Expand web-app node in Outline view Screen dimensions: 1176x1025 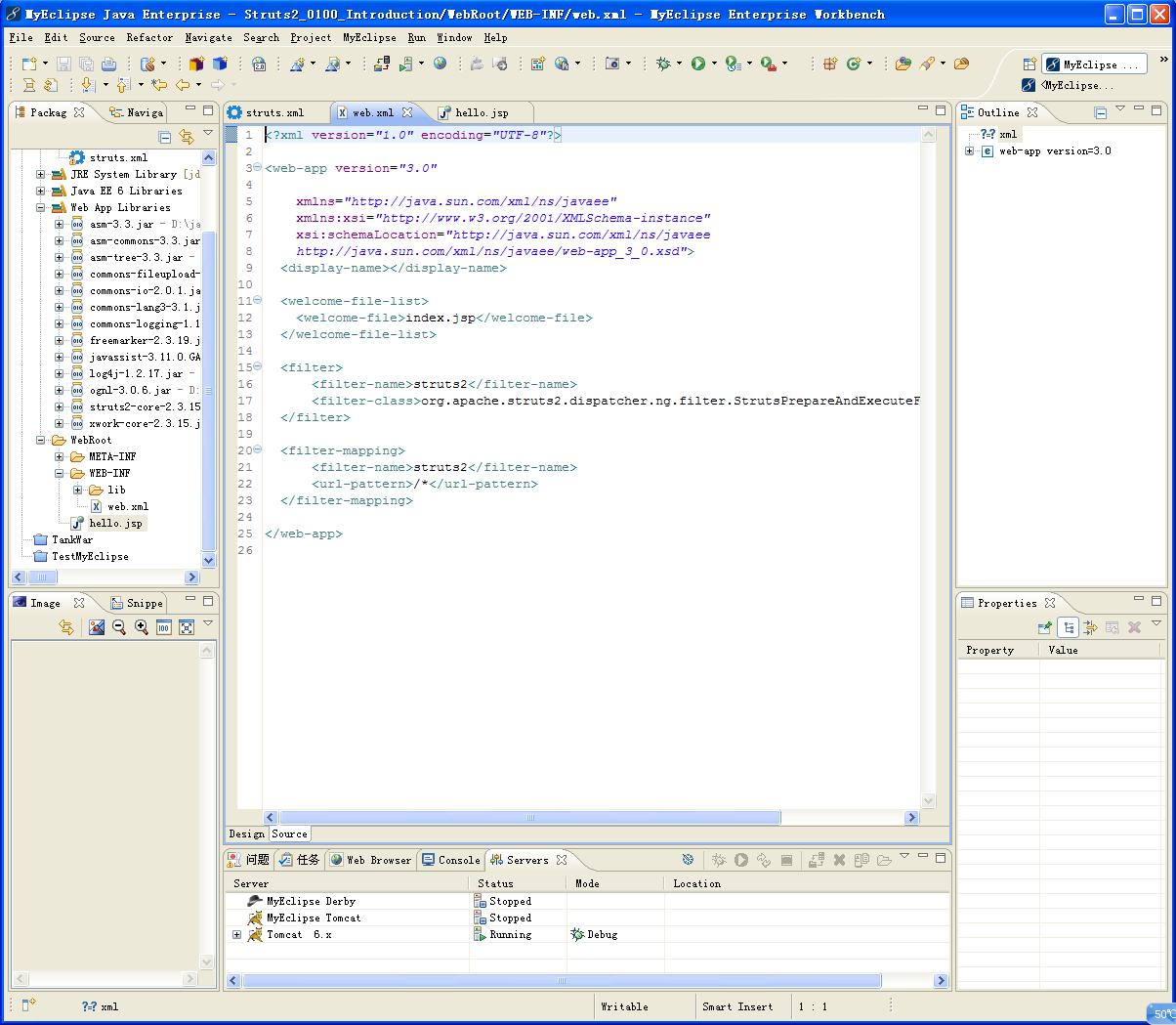pyautogui.click(x=969, y=151)
